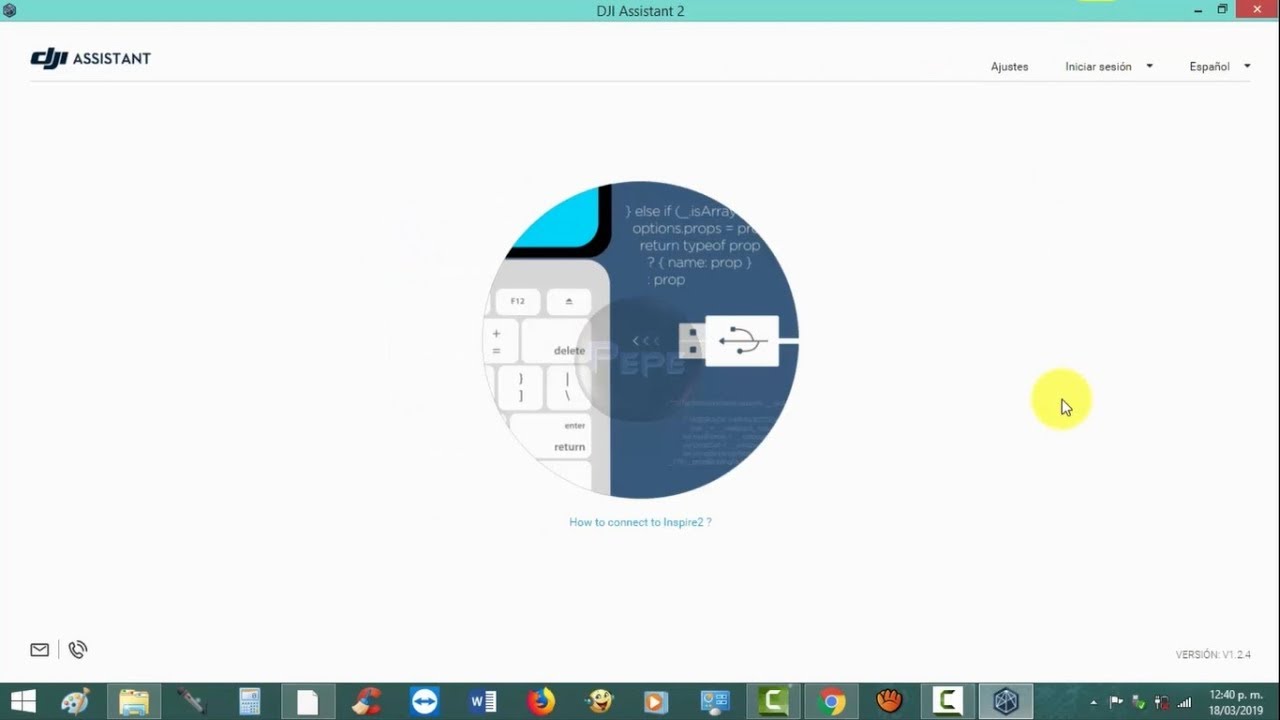This screenshot has height=720, width=1280.
Task: Open the white Camtasia recorder taskbar icon
Action: coord(947,702)
